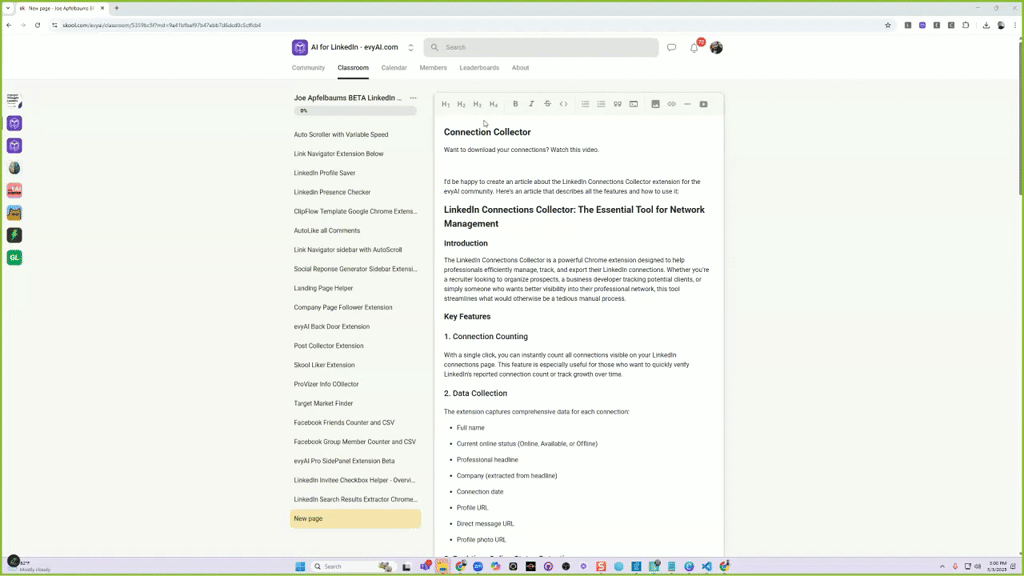
Task: Click the course progress bar at 0%
Action: click(x=355, y=111)
